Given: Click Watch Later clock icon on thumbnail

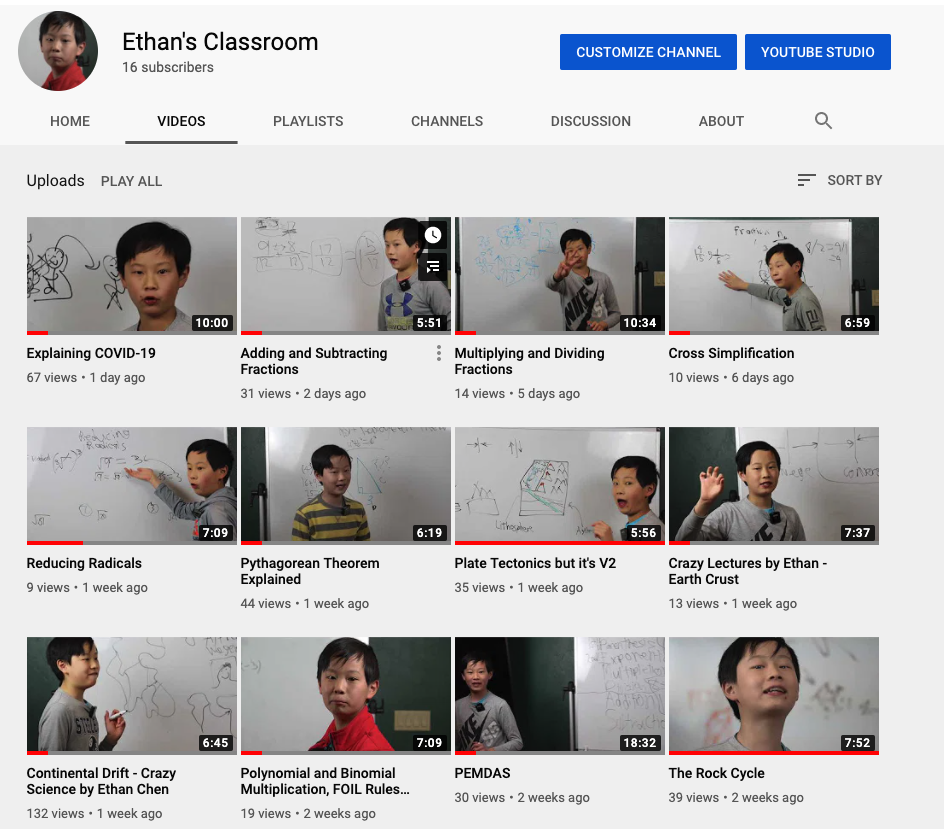Looking at the screenshot, I should coord(433,235).
